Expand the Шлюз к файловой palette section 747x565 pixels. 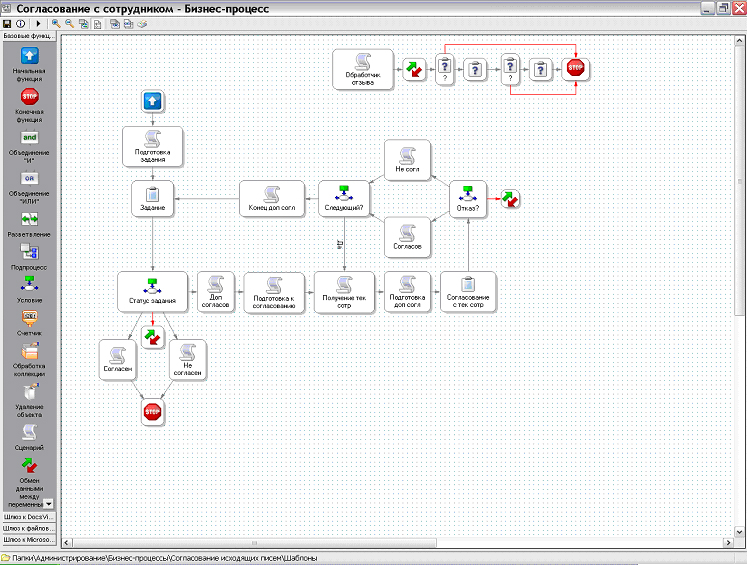click(28, 527)
